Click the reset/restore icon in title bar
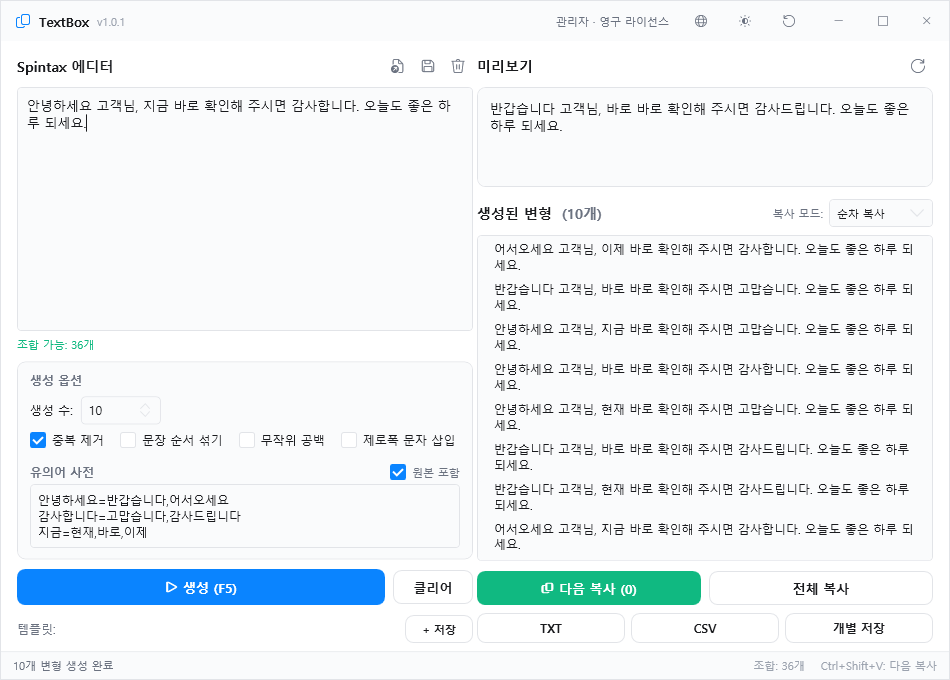The height and width of the screenshot is (680, 950). (788, 21)
